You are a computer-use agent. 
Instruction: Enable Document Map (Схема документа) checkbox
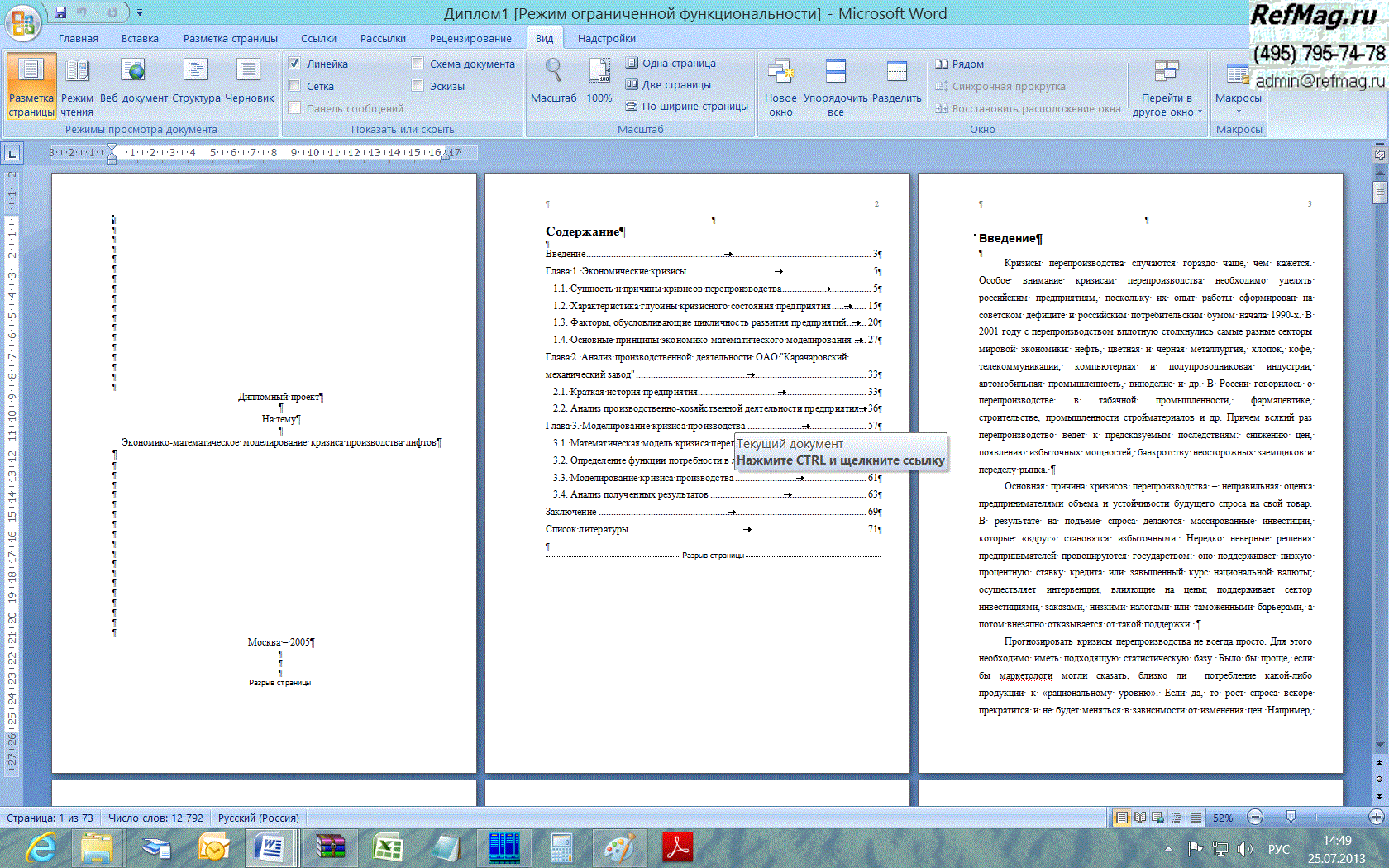(418, 64)
